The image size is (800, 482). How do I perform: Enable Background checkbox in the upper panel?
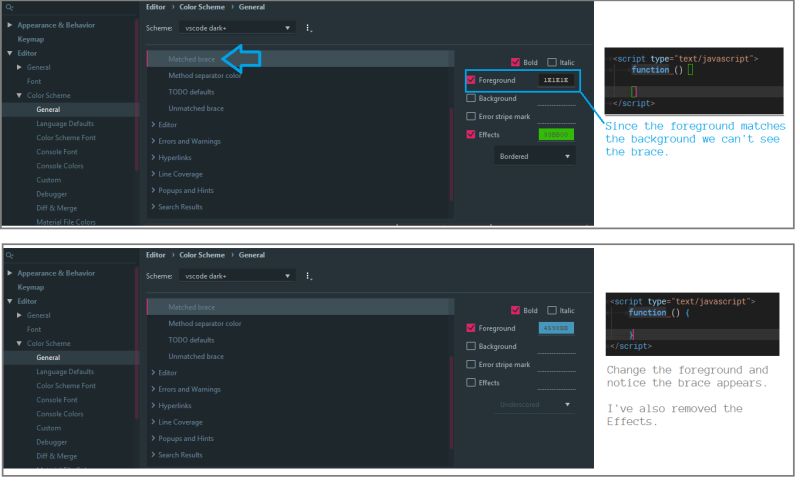[x=471, y=98]
